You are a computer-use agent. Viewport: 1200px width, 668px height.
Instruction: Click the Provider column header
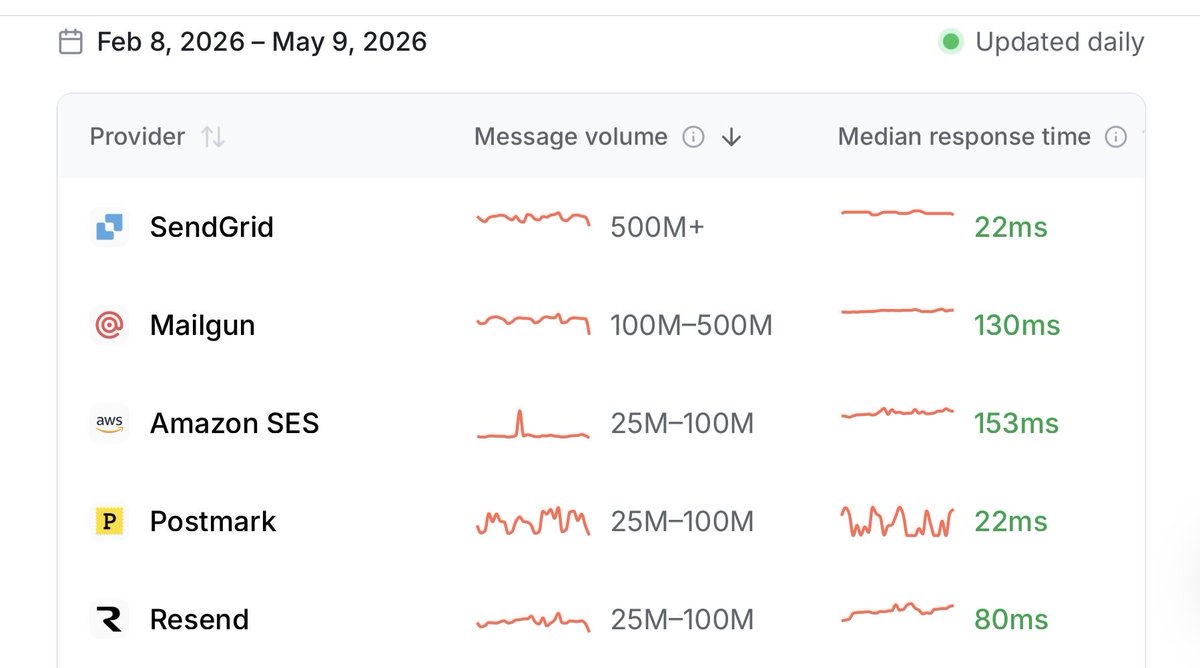pos(137,137)
